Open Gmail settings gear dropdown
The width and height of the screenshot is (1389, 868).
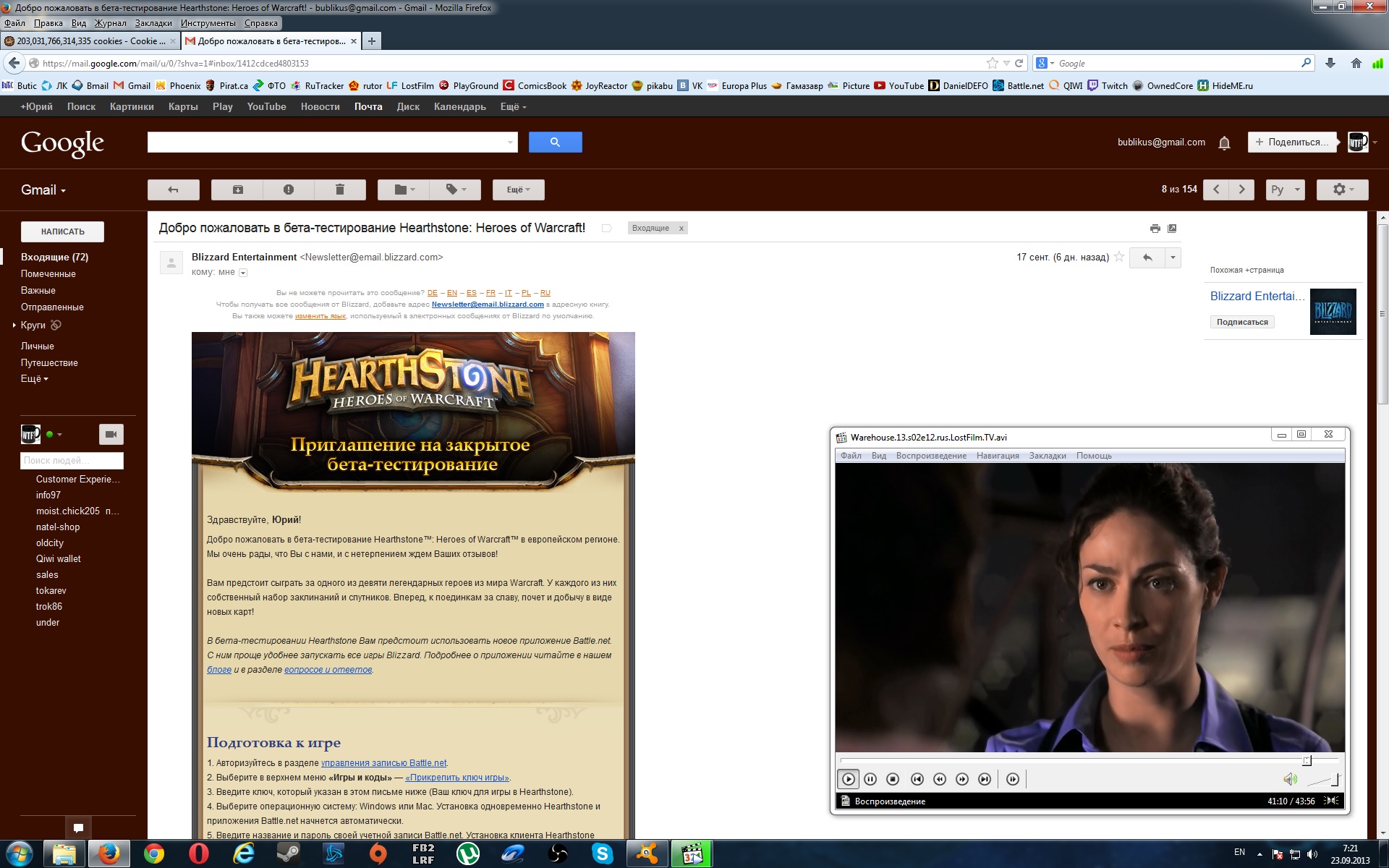1342,190
